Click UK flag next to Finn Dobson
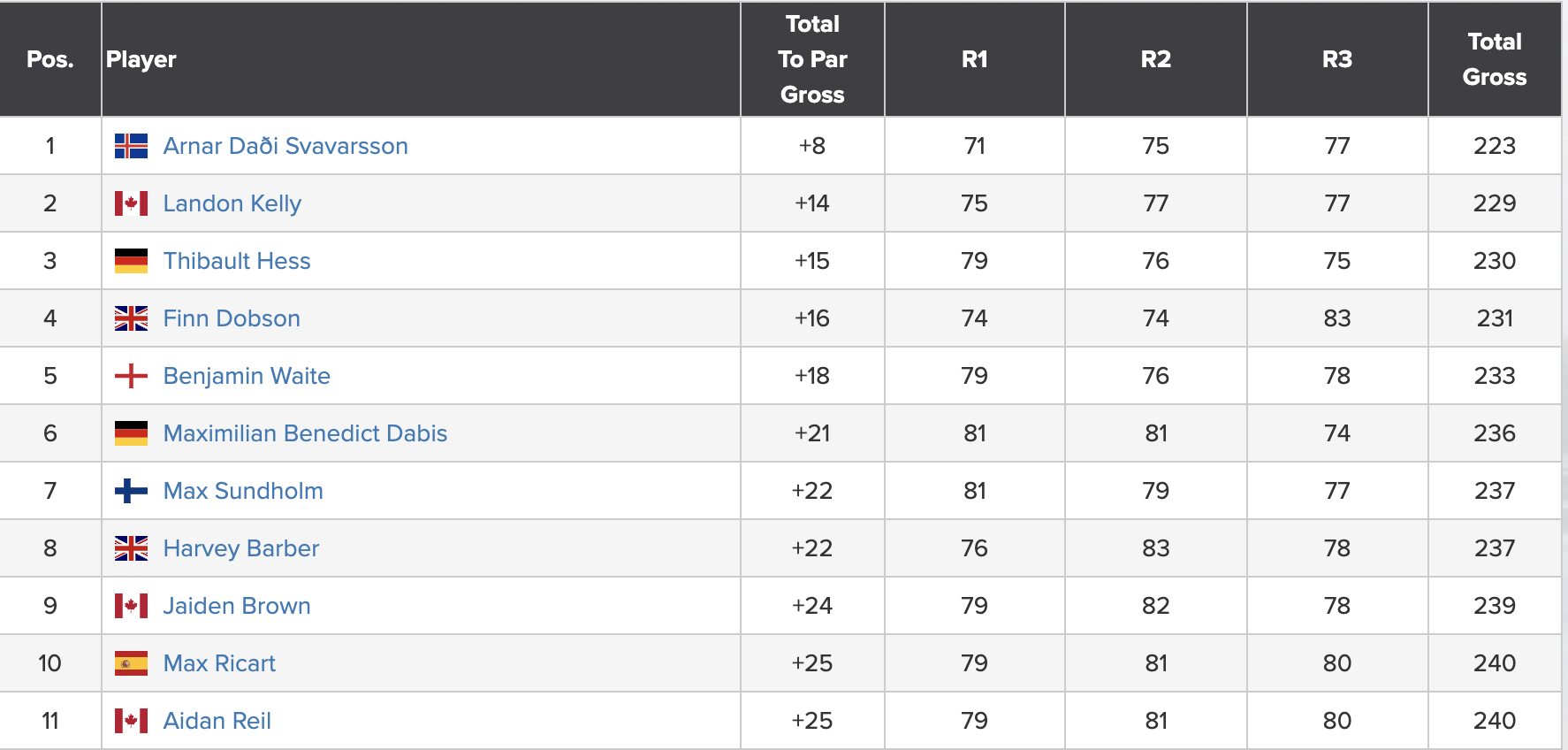This screenshot has width=1568, height=750. [x=131, y=318]
